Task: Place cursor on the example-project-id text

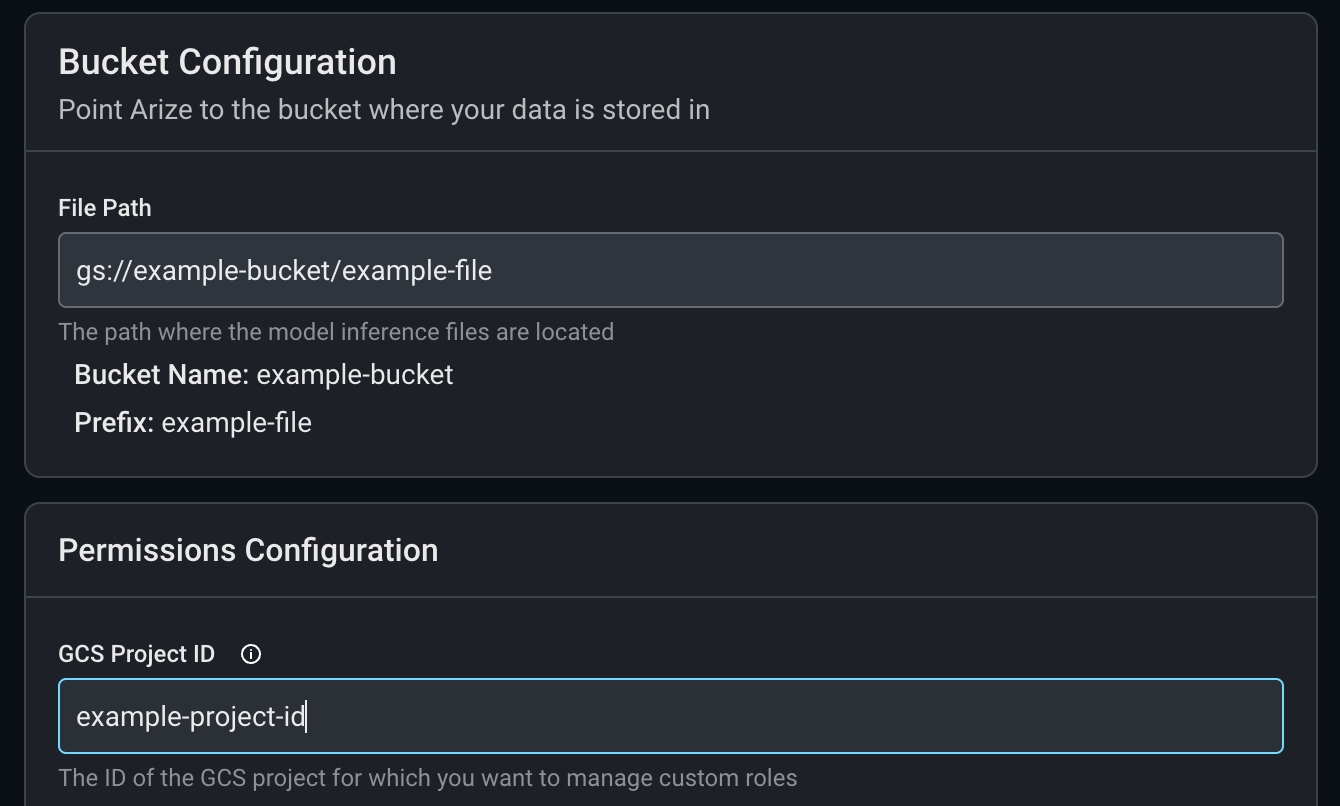Action: point(190,717)
